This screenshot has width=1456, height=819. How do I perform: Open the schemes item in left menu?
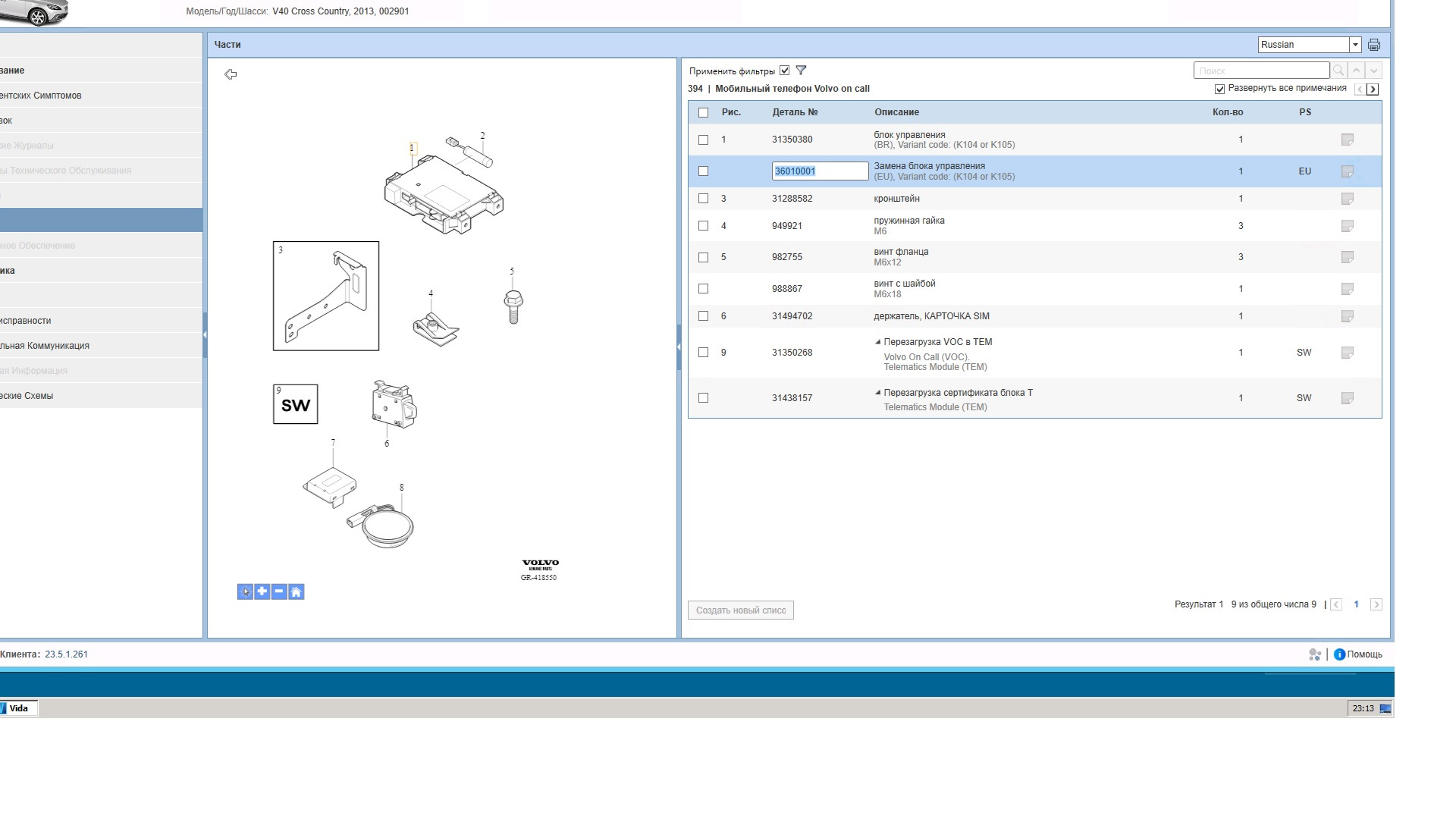pos(27,396)
